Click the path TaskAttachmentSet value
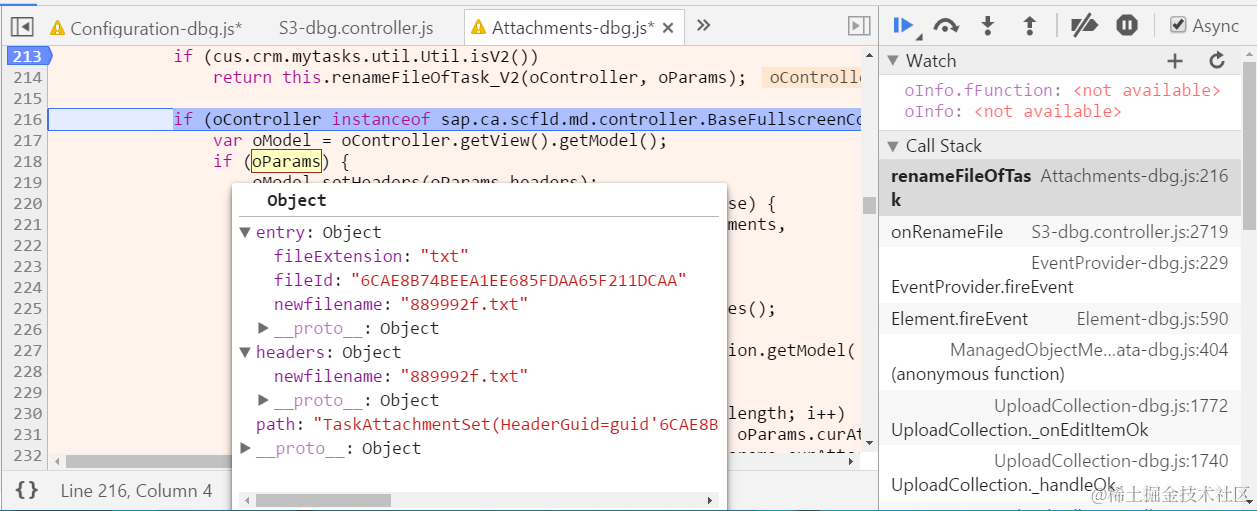Screen dimensions: 1257x511 pyautogui.click(x=516, y=424)
